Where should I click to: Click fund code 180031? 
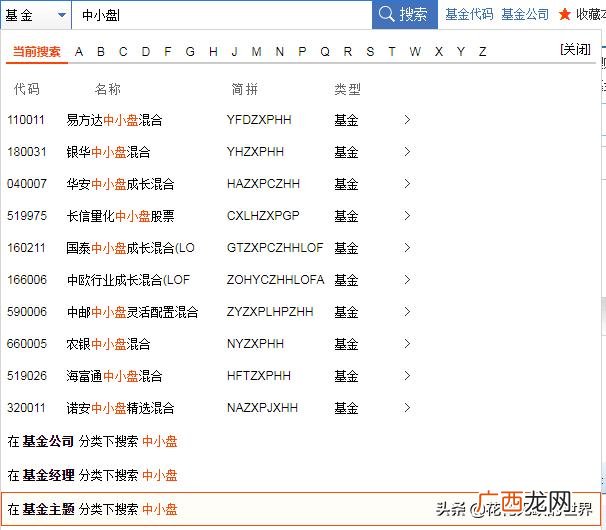[27, 152]
